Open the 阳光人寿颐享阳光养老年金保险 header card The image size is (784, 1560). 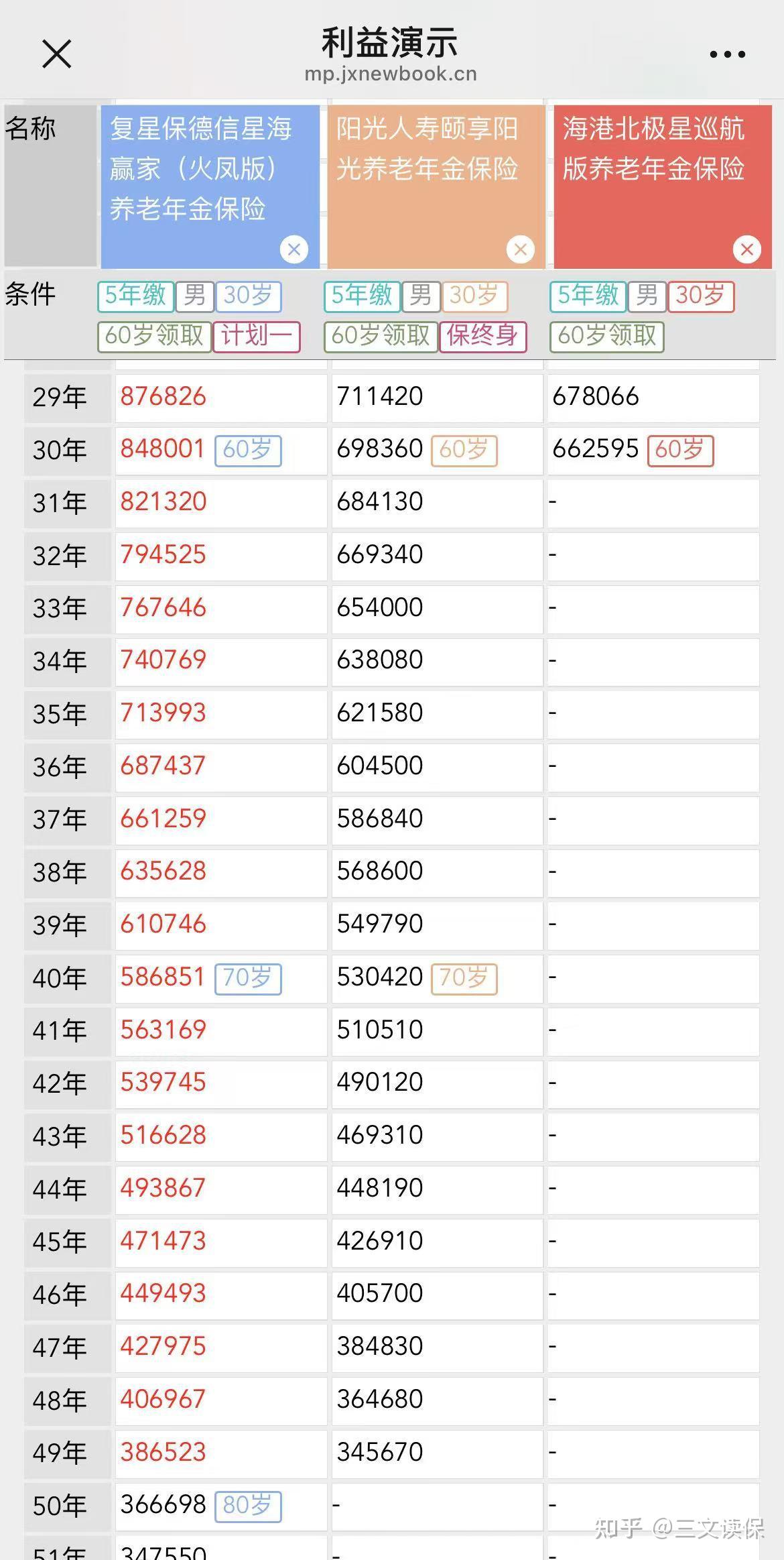pyautogui.click(x=427, y=149)
